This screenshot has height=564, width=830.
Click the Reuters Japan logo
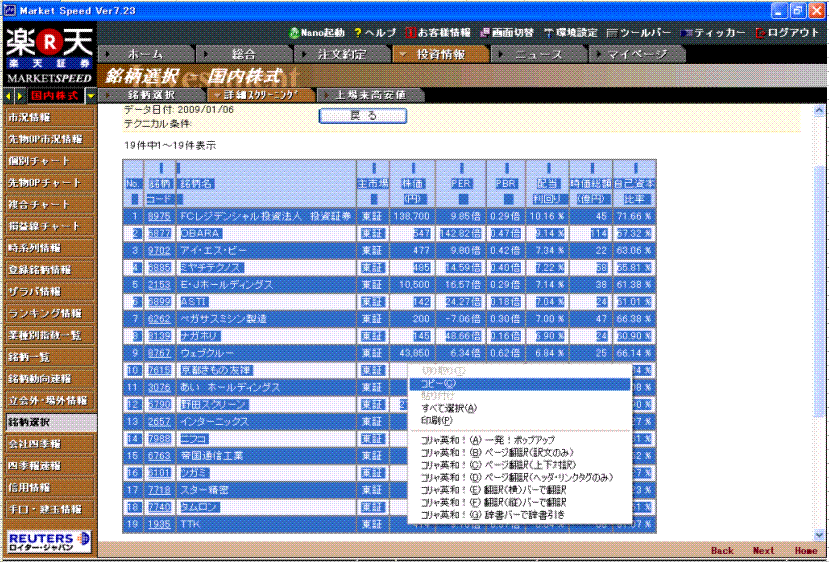click(x=49, y=542)
